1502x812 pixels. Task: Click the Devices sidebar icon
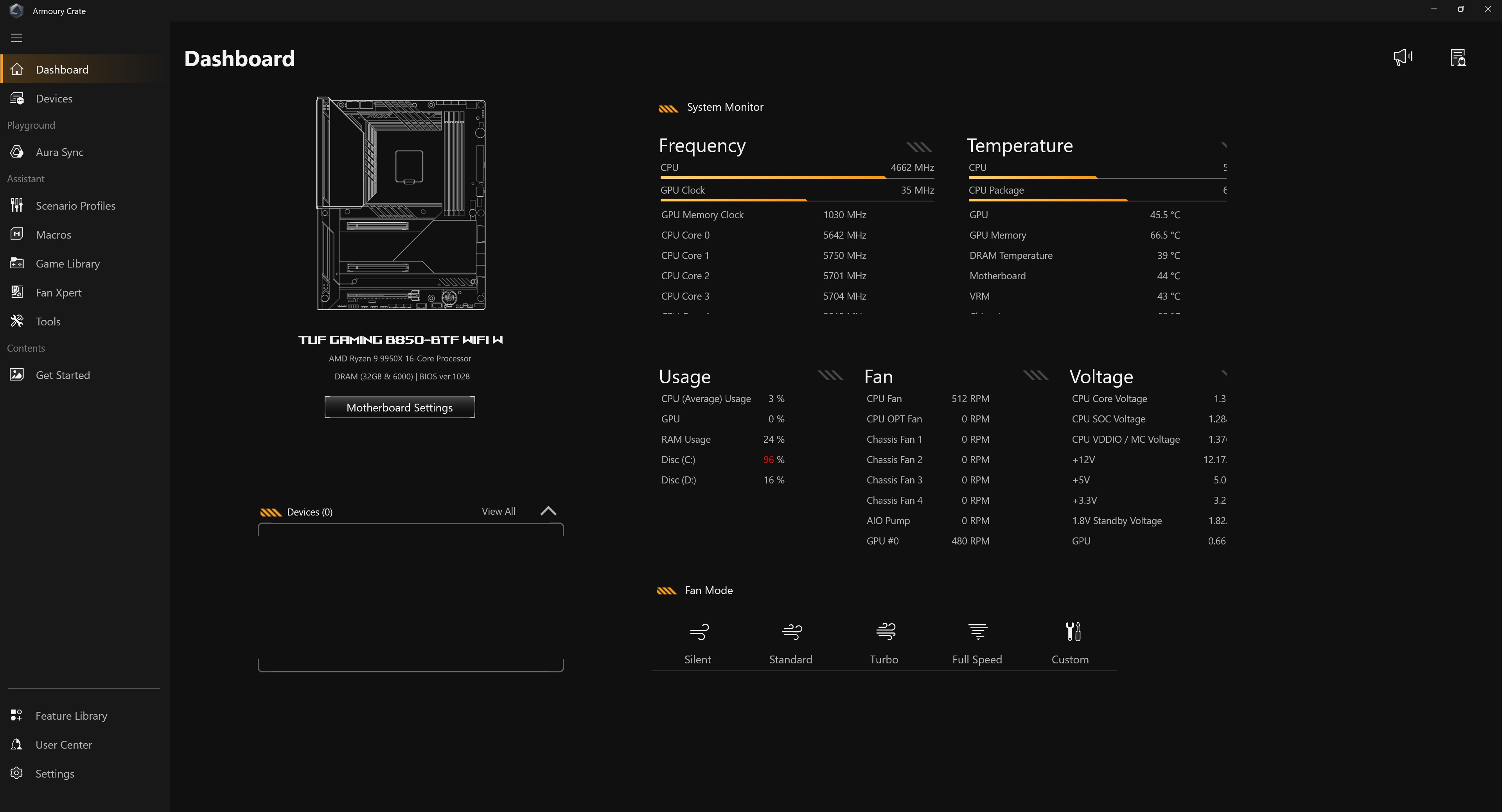(17, 99)
